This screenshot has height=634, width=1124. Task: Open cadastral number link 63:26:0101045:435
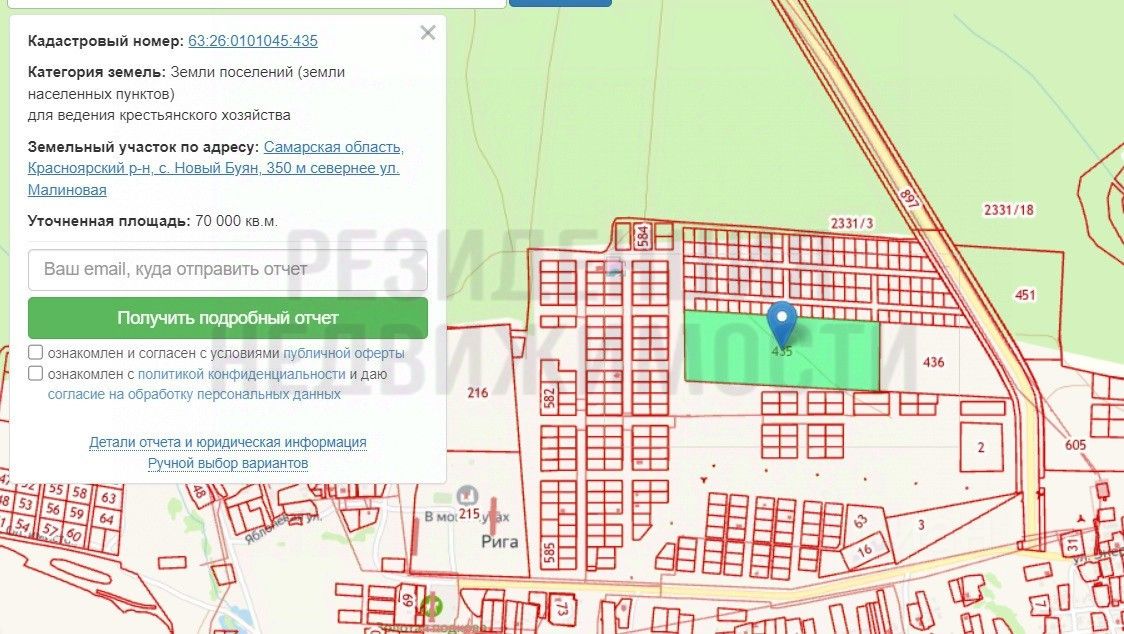(252, 41)
